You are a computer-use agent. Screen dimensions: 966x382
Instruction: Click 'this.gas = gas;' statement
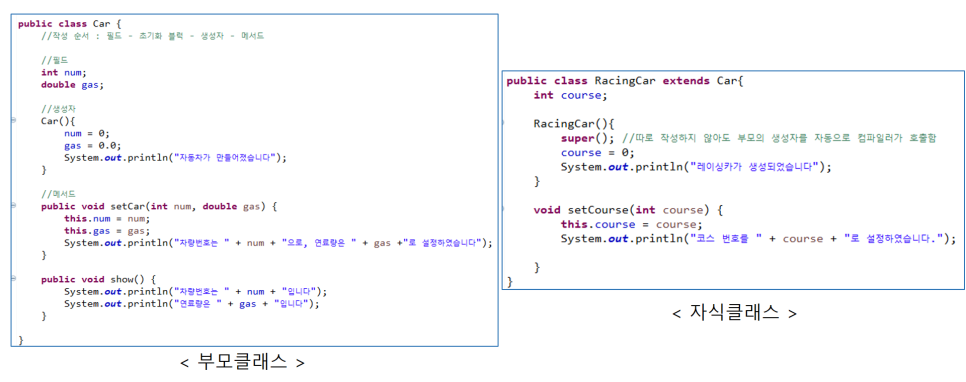(107, 230)
